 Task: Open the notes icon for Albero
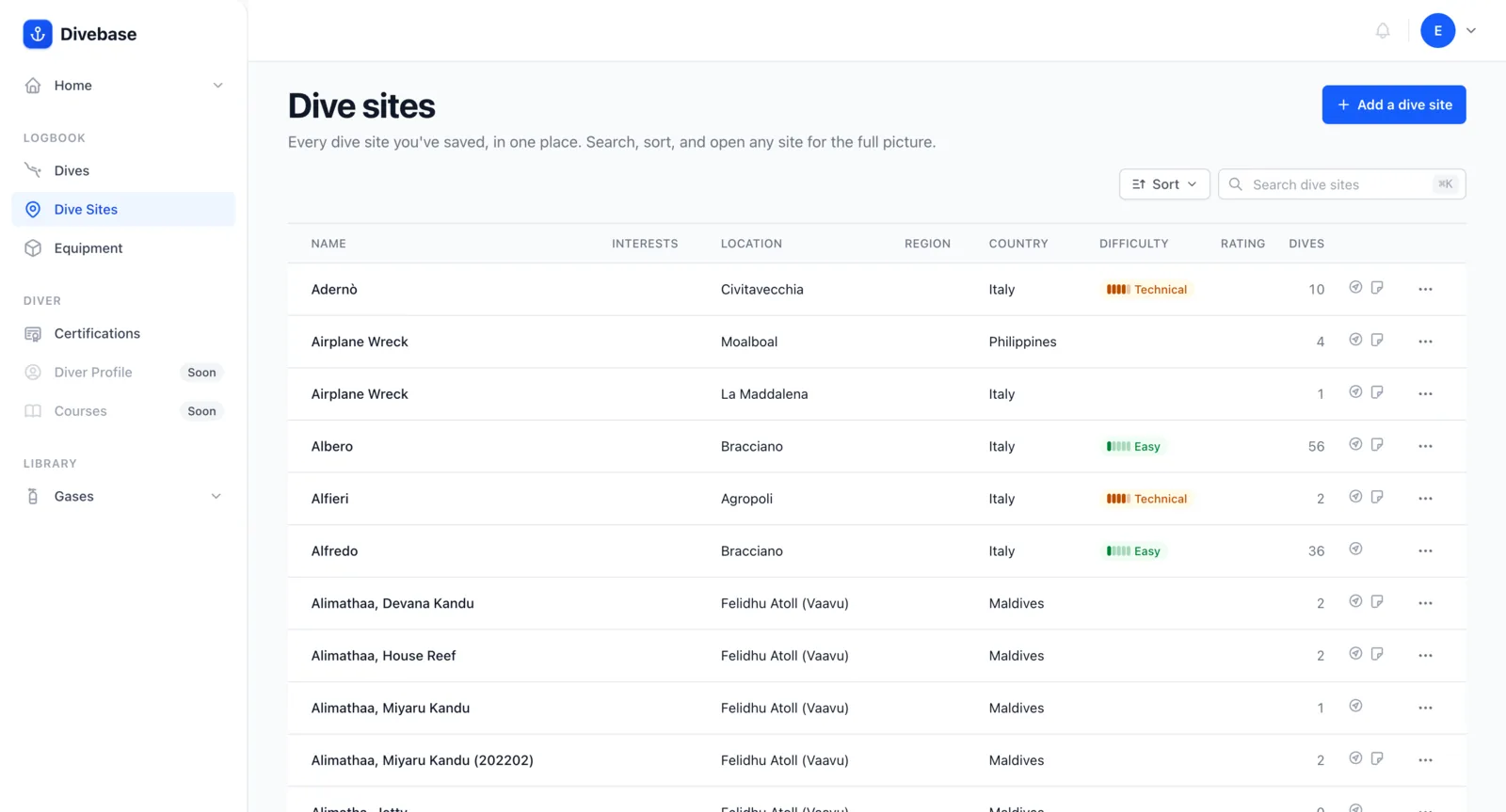1377,445
